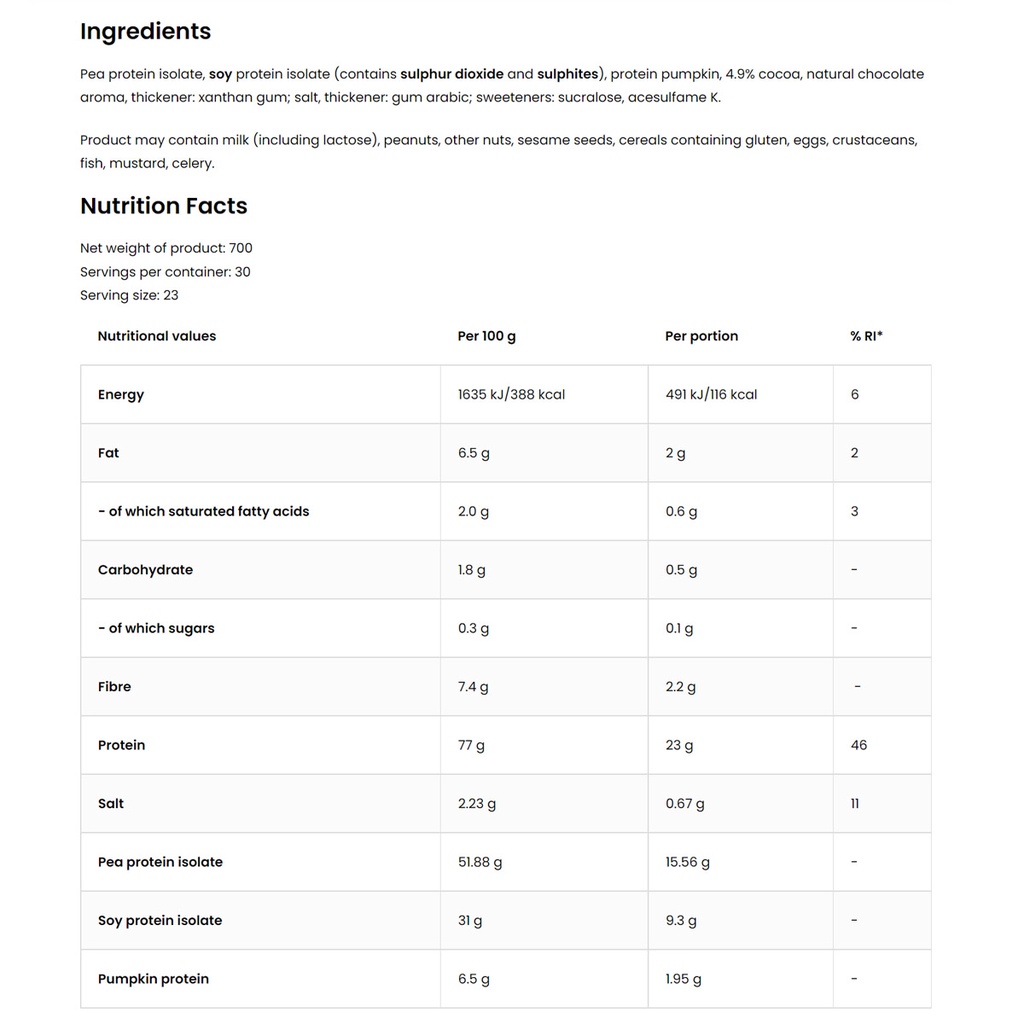Screen dimensions: 1024x1024
Task: Click the Nutrition Facts heading
Action: (163, 206)
